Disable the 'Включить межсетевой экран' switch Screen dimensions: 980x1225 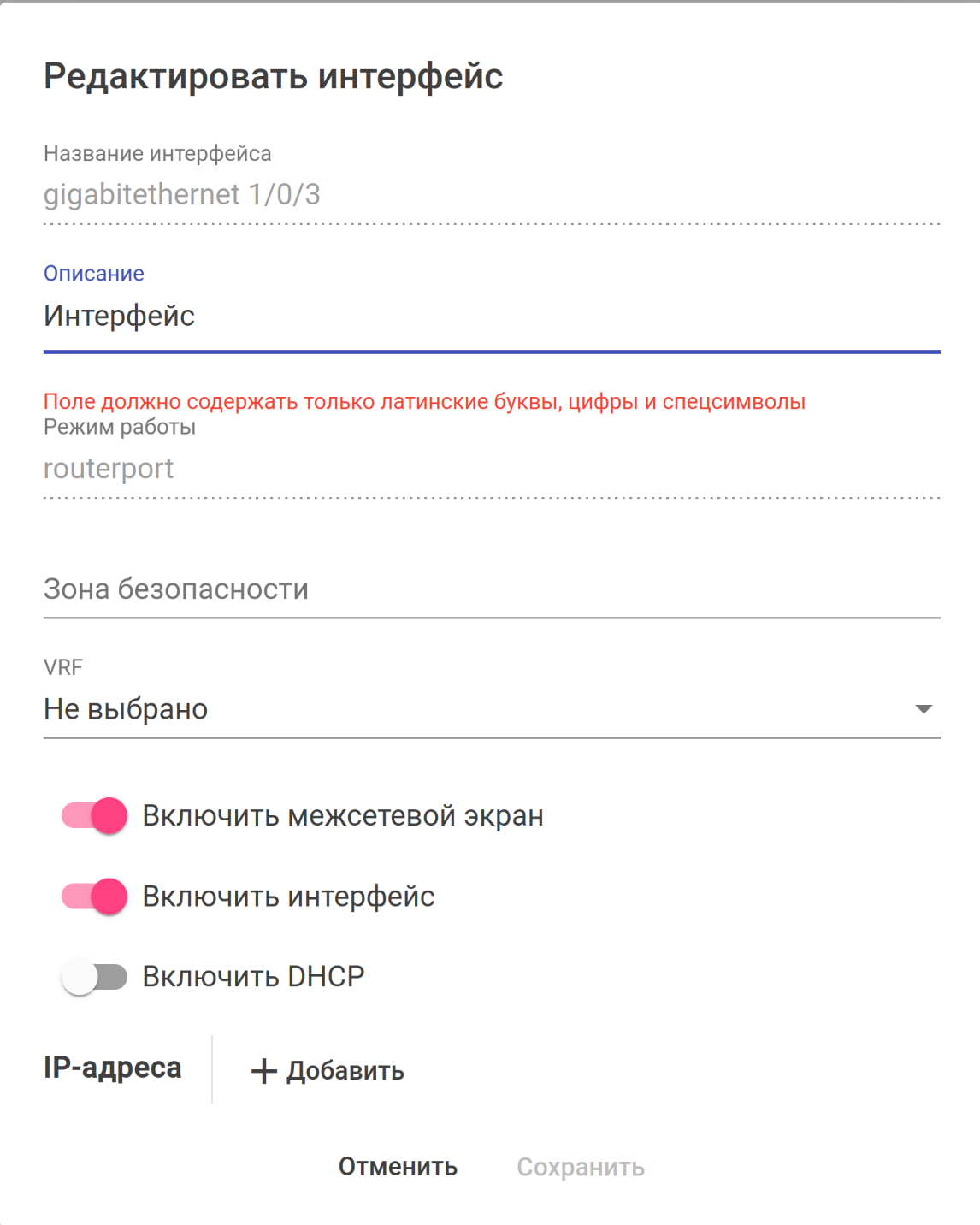[95, 816]
